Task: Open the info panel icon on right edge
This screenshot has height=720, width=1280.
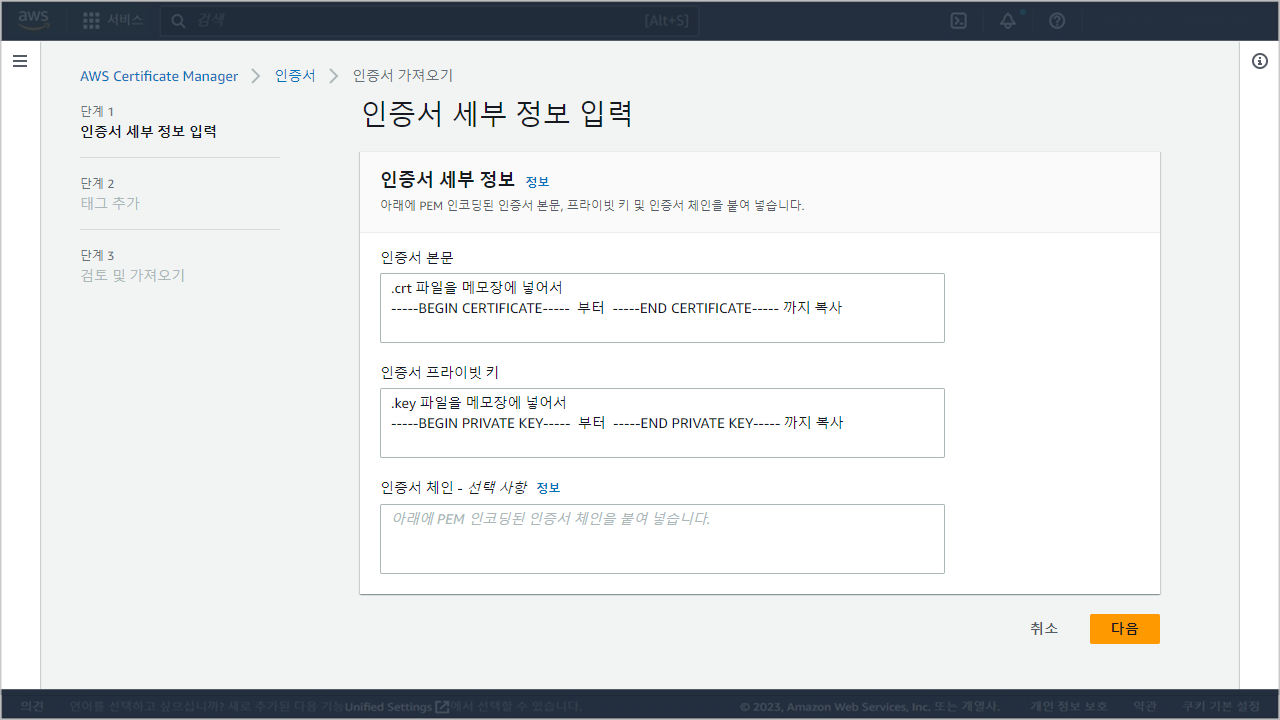Action: pyautogui.click(x=1260, y=61)
